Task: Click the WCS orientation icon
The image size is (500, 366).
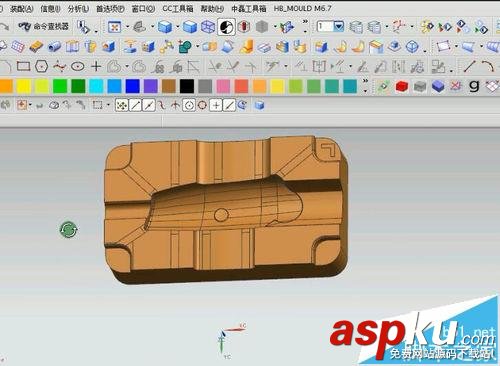Action: point(399,27)
